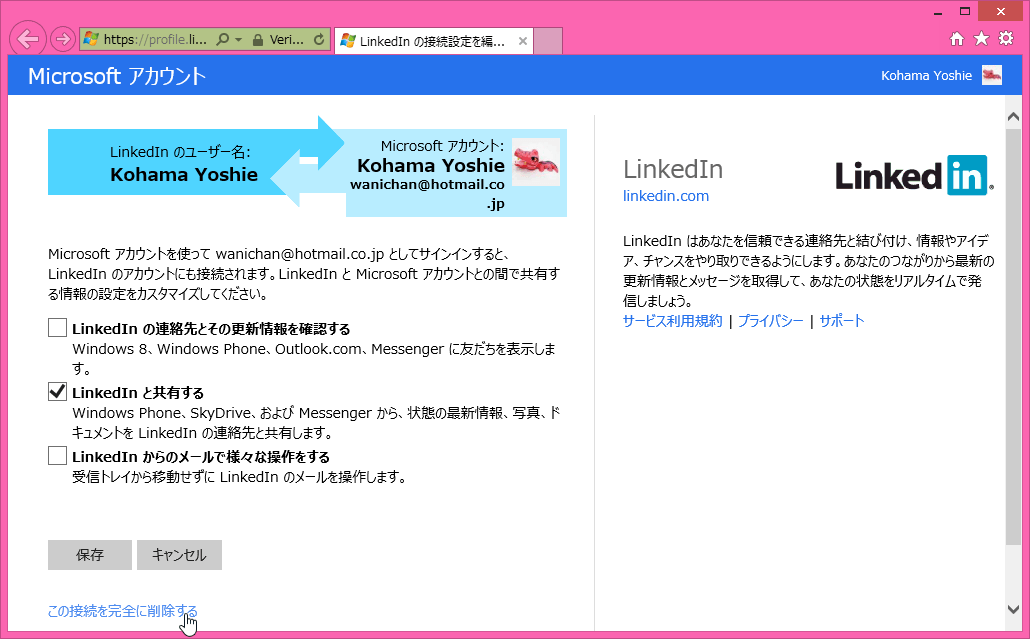
Task: Click the LinkedIn heading text above linkedin.com
Action: click(673, 169)
